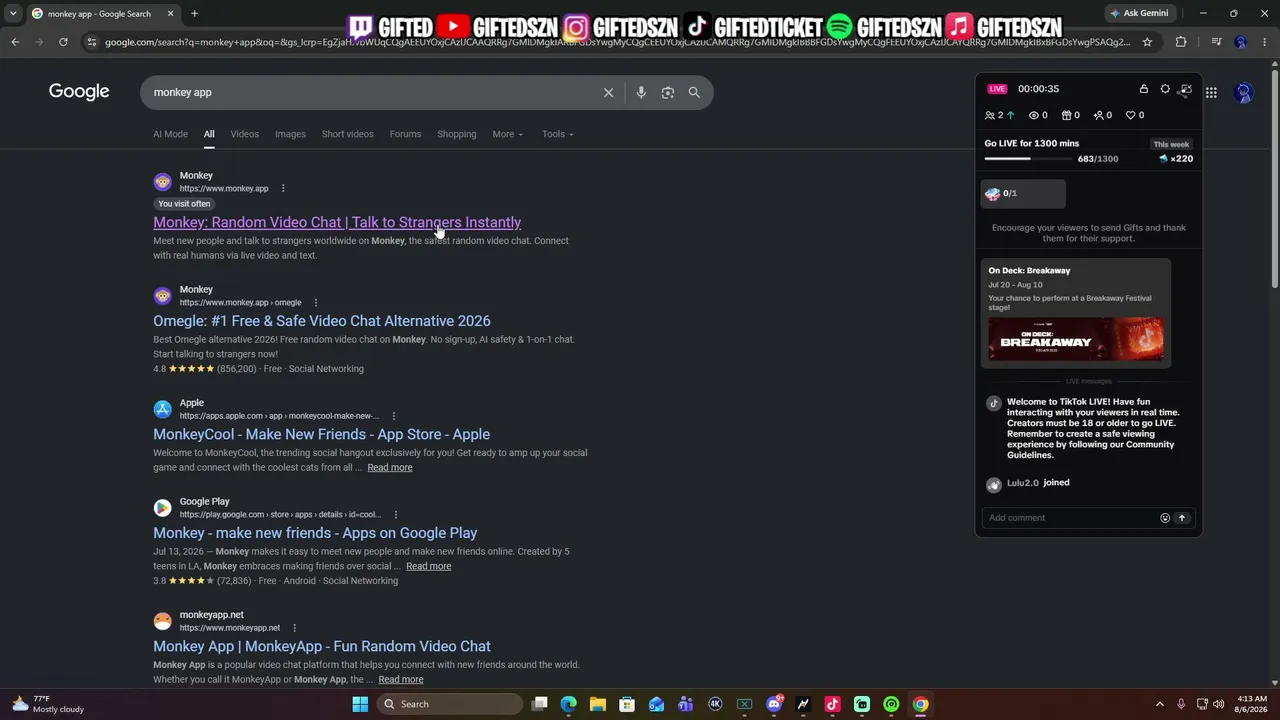Open the emoji picker in the comment box
The height and width of the screenshot is (720, 1280).
point(1165,518)
